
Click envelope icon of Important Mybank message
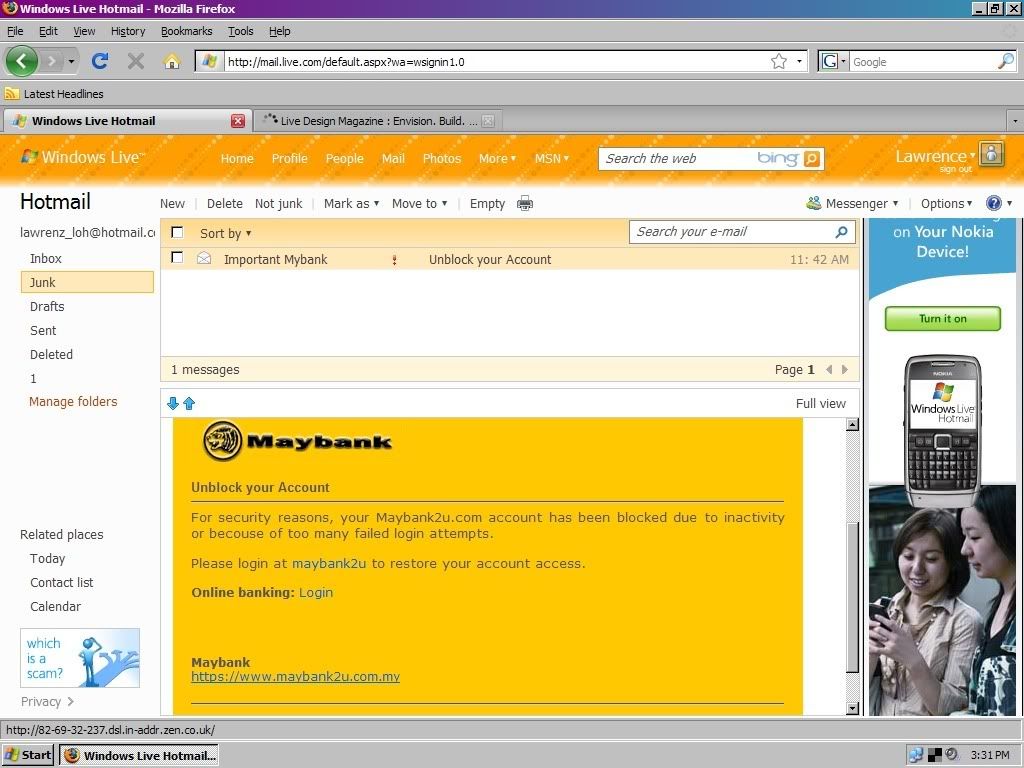click(204, 258)
